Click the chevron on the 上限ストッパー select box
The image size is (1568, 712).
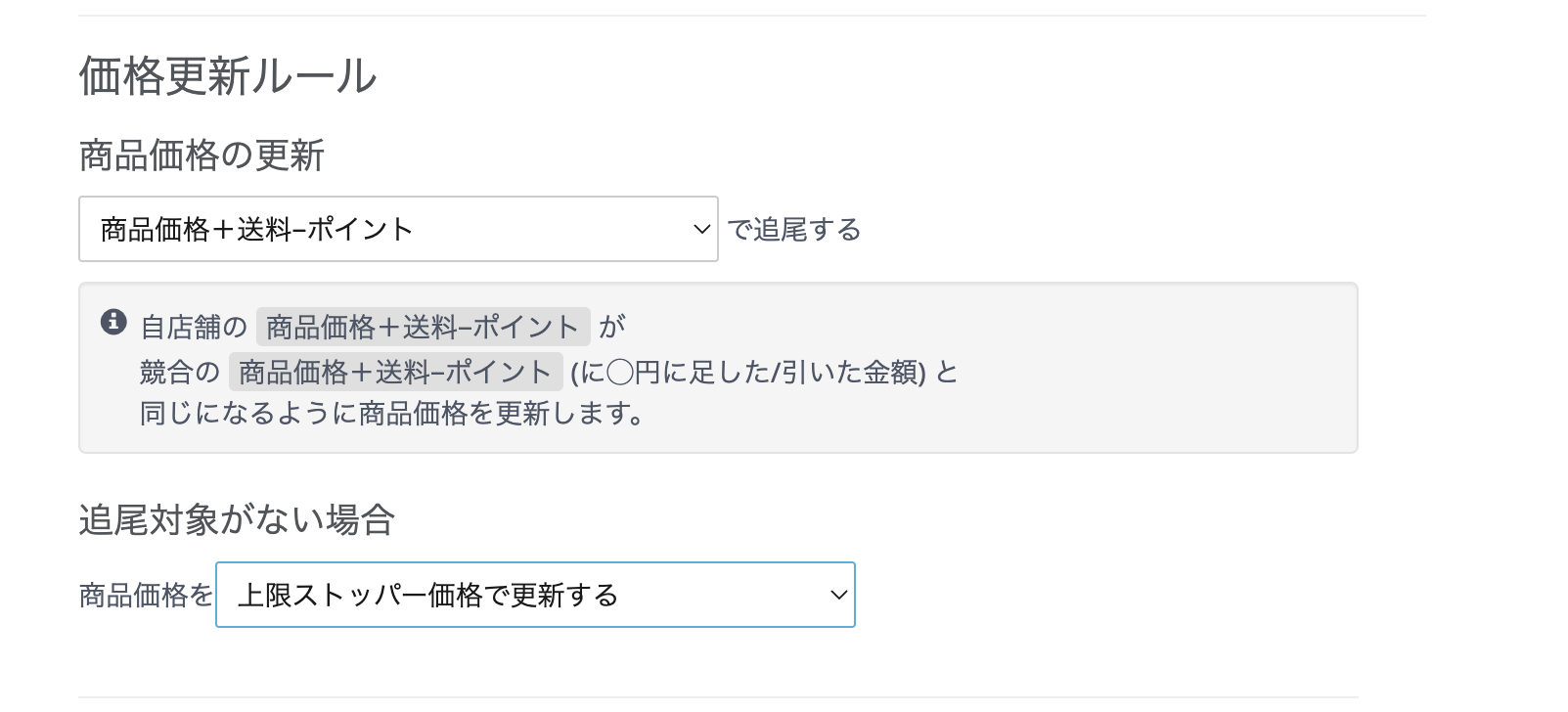pyautogui.click(x=838, y=595)
